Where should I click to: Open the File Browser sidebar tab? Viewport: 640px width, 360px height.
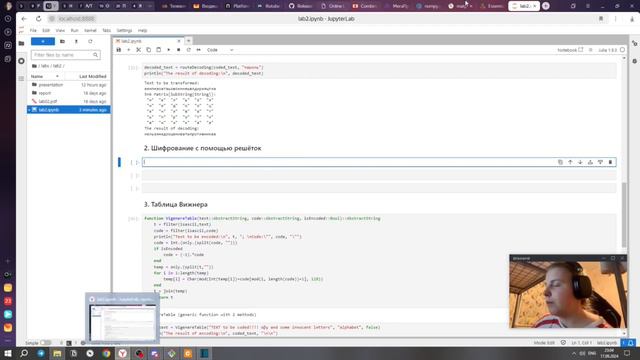(22, 43)
